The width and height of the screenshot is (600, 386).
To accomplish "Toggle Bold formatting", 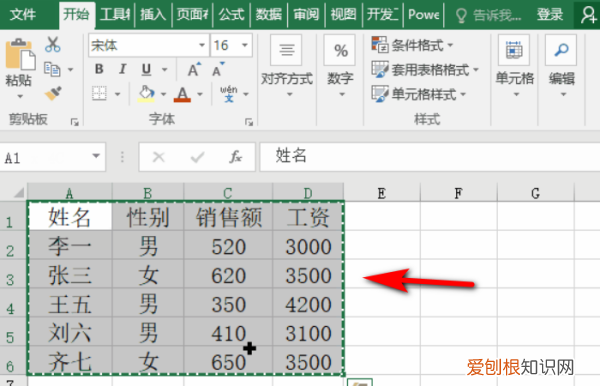I will click(x=99, y=69).
